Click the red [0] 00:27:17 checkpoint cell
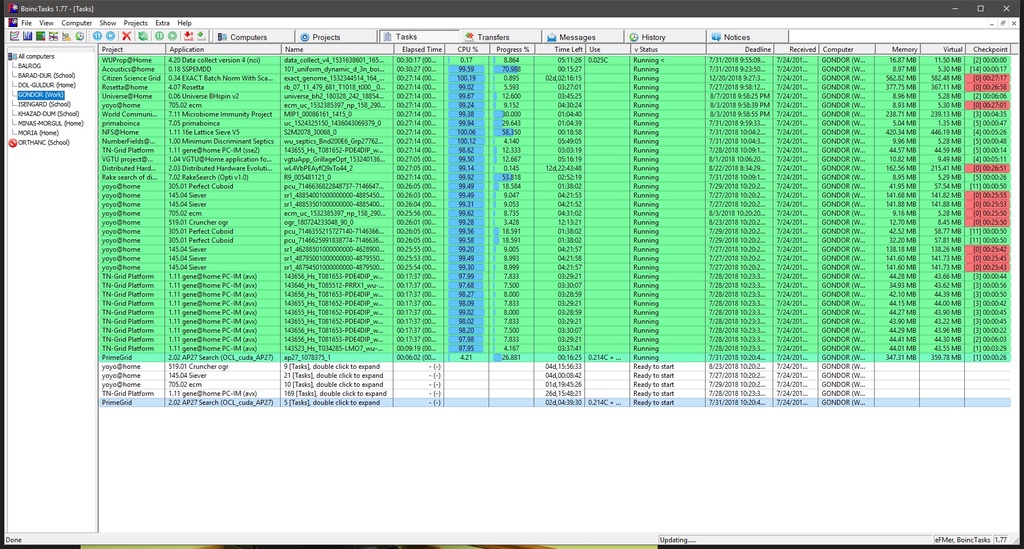 [988, 78]
